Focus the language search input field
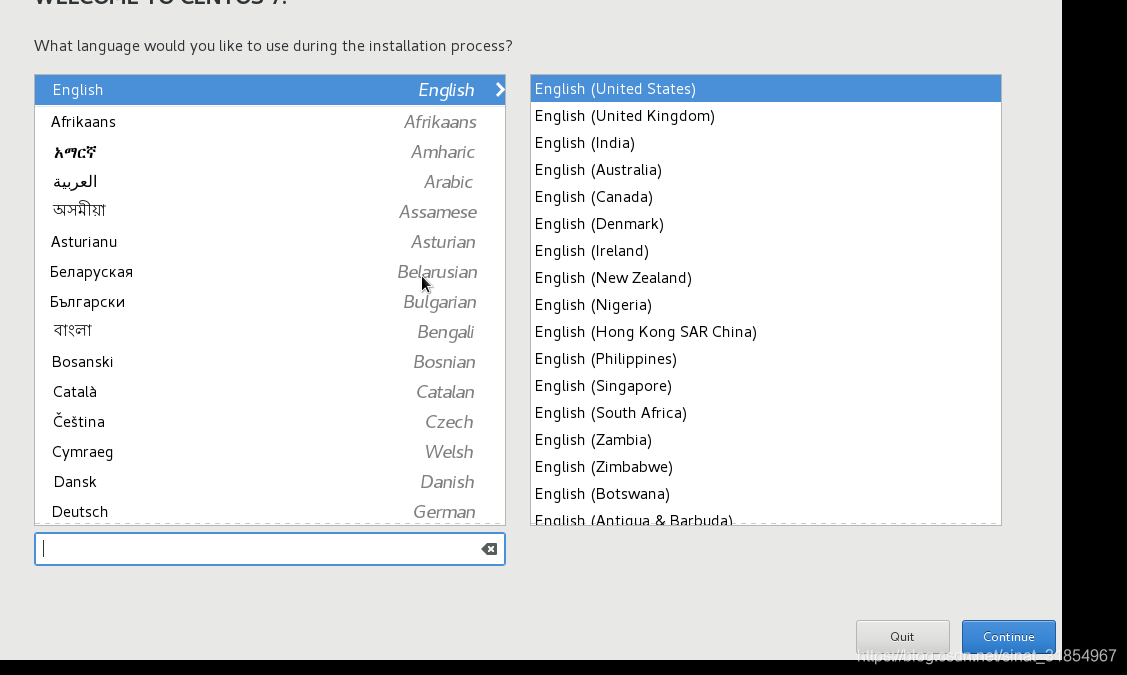Viewport: 1127px width, 675px height. pyautogui.click(x=270, y=549)
